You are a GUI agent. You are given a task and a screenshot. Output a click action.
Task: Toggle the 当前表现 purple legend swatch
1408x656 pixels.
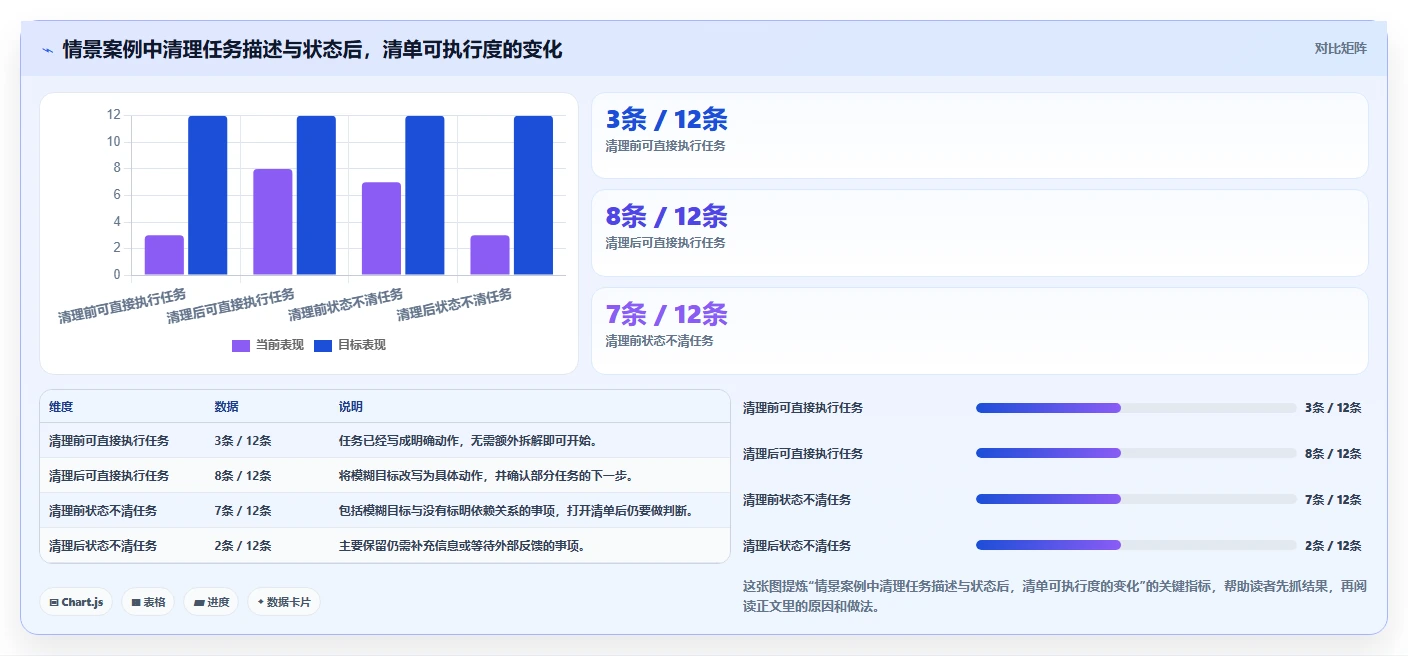241,345
